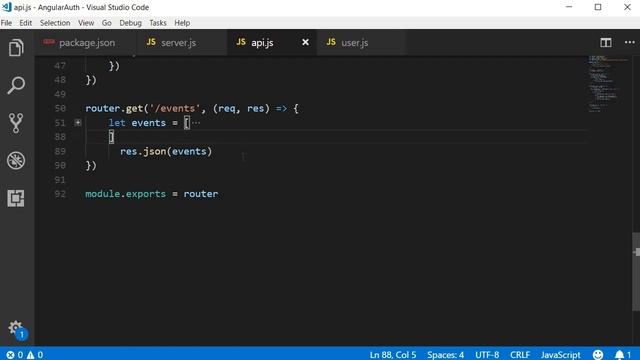Viewport: 640px width, 360px height.
Task: Click 'let events' on line 51
Action: pyautogui.click(x=137, y=123)
